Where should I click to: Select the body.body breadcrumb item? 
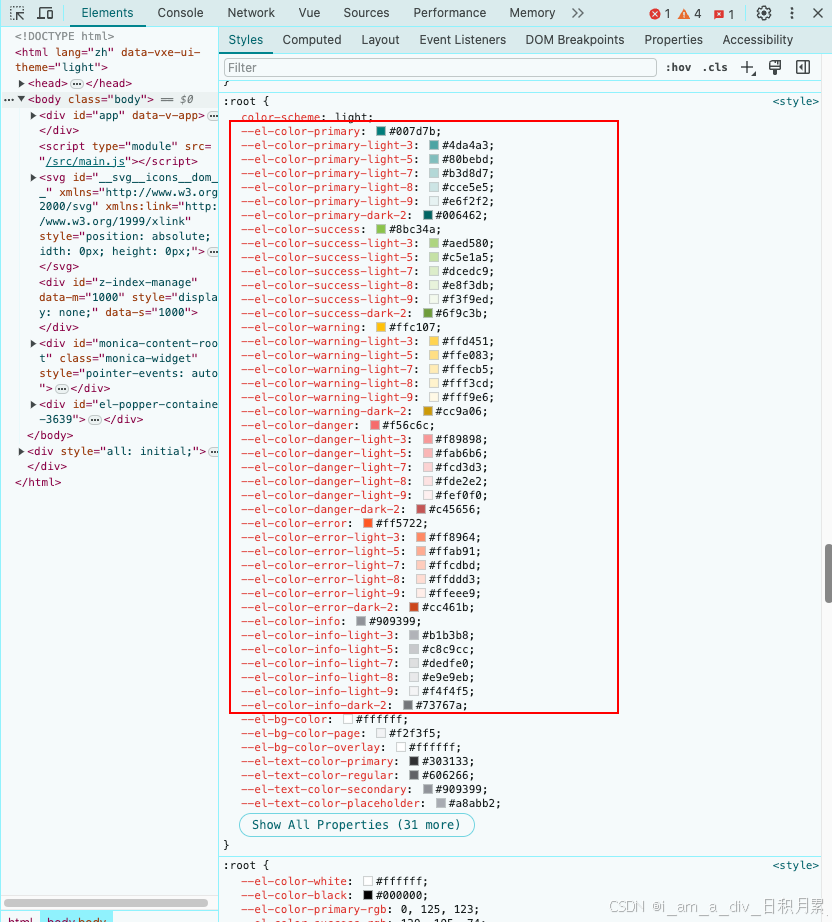point(76,919)
